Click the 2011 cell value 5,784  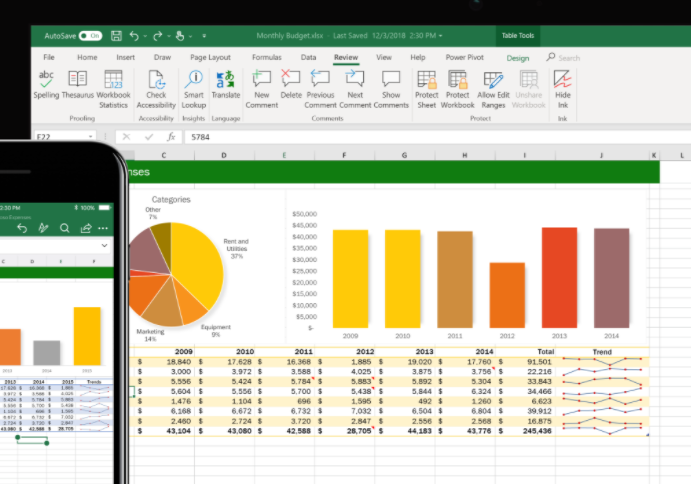pos(286,381)
